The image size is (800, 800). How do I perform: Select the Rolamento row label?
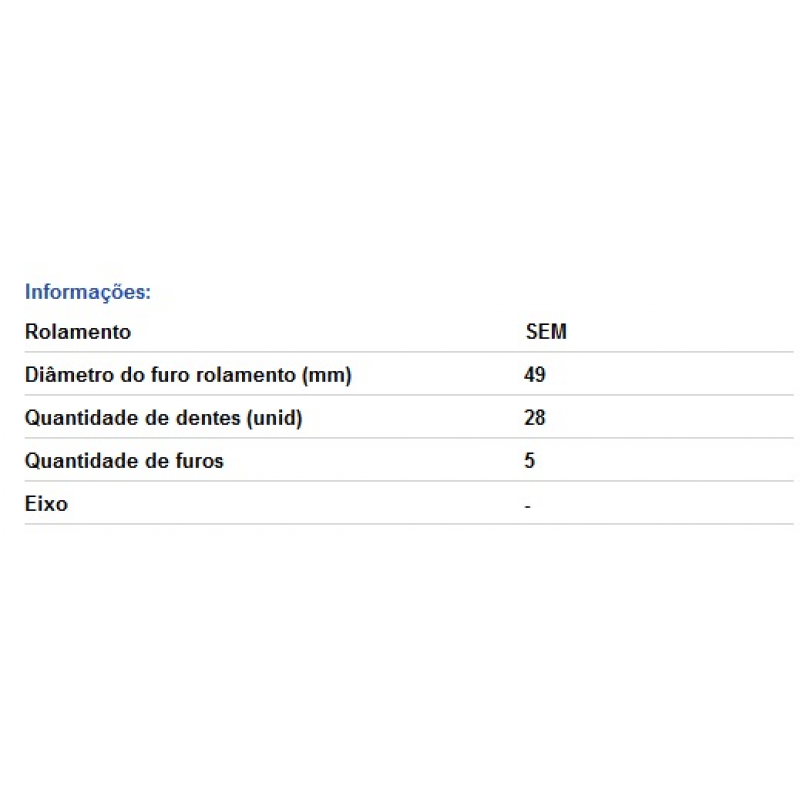tap(78, 332)
